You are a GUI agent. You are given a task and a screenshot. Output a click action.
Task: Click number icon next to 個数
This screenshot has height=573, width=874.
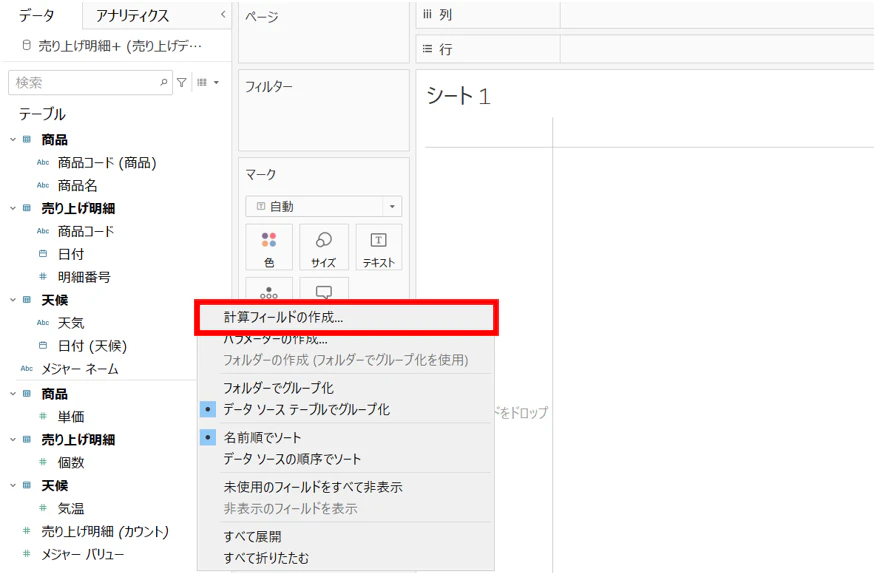pyautogui.click(x=43, y=462)
